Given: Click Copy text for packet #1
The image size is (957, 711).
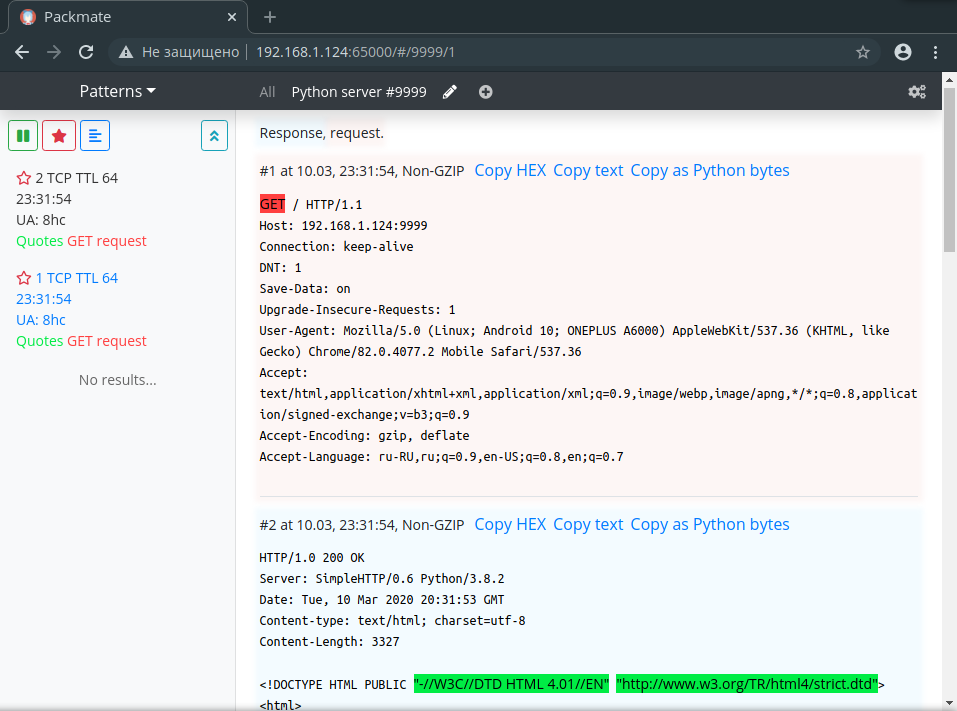Looking at the screenshot, I should (x=588, y=170).
